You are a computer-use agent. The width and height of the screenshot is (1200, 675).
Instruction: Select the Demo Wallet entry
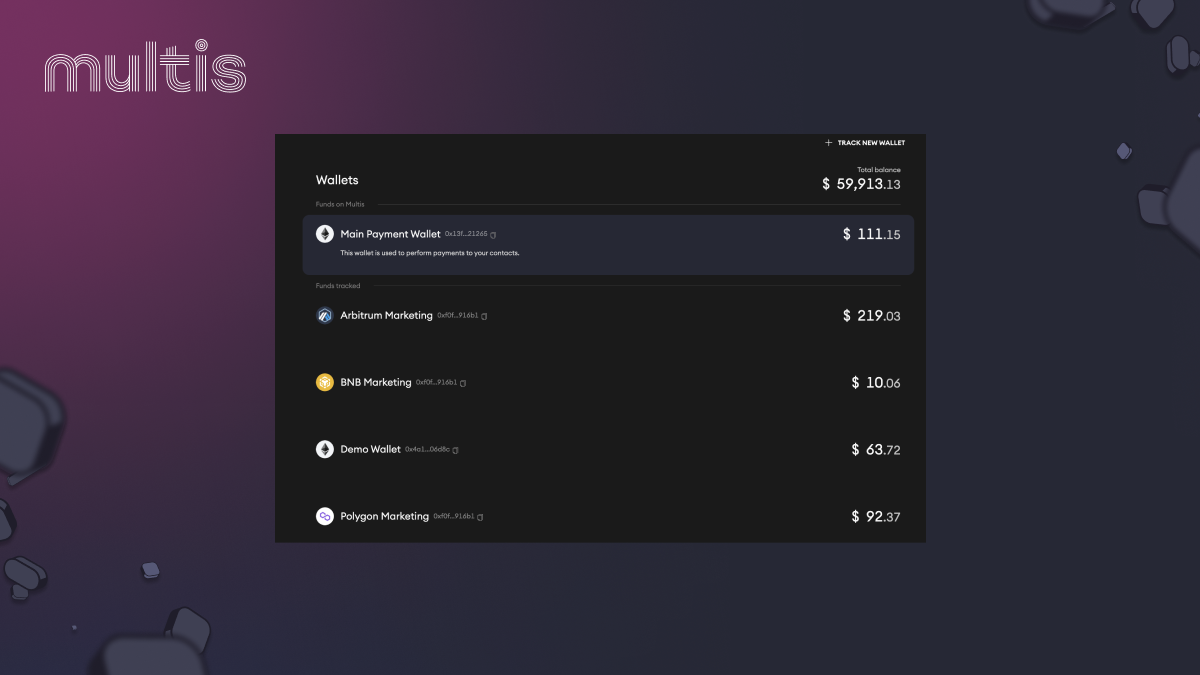608,450
